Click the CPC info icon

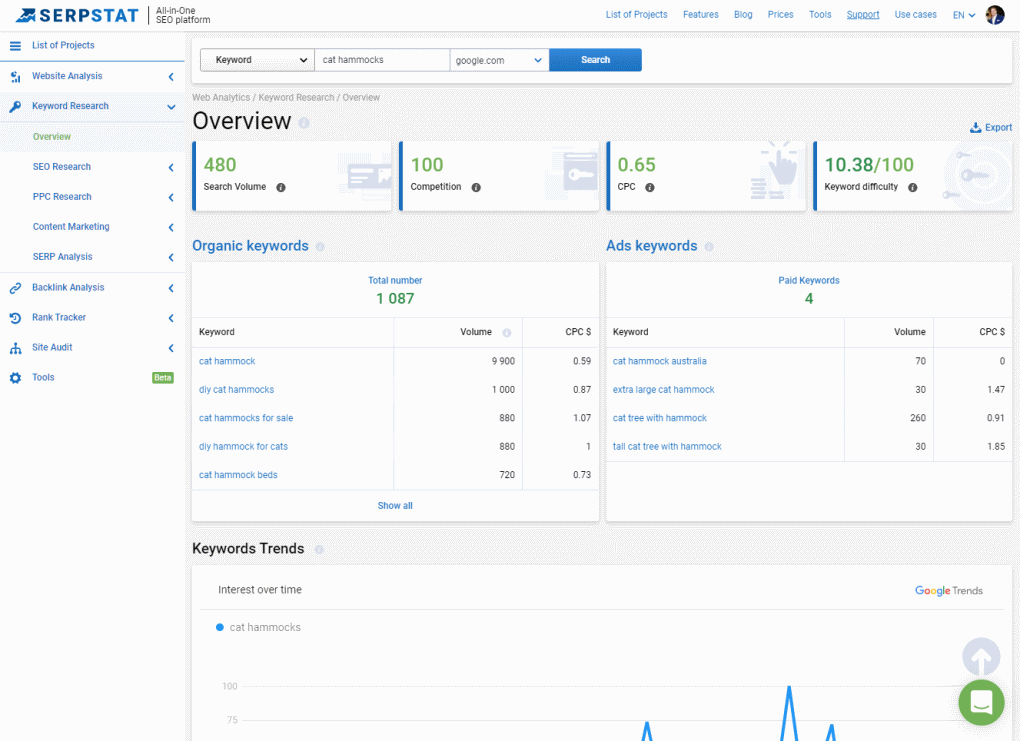click(x=649, y=187)
